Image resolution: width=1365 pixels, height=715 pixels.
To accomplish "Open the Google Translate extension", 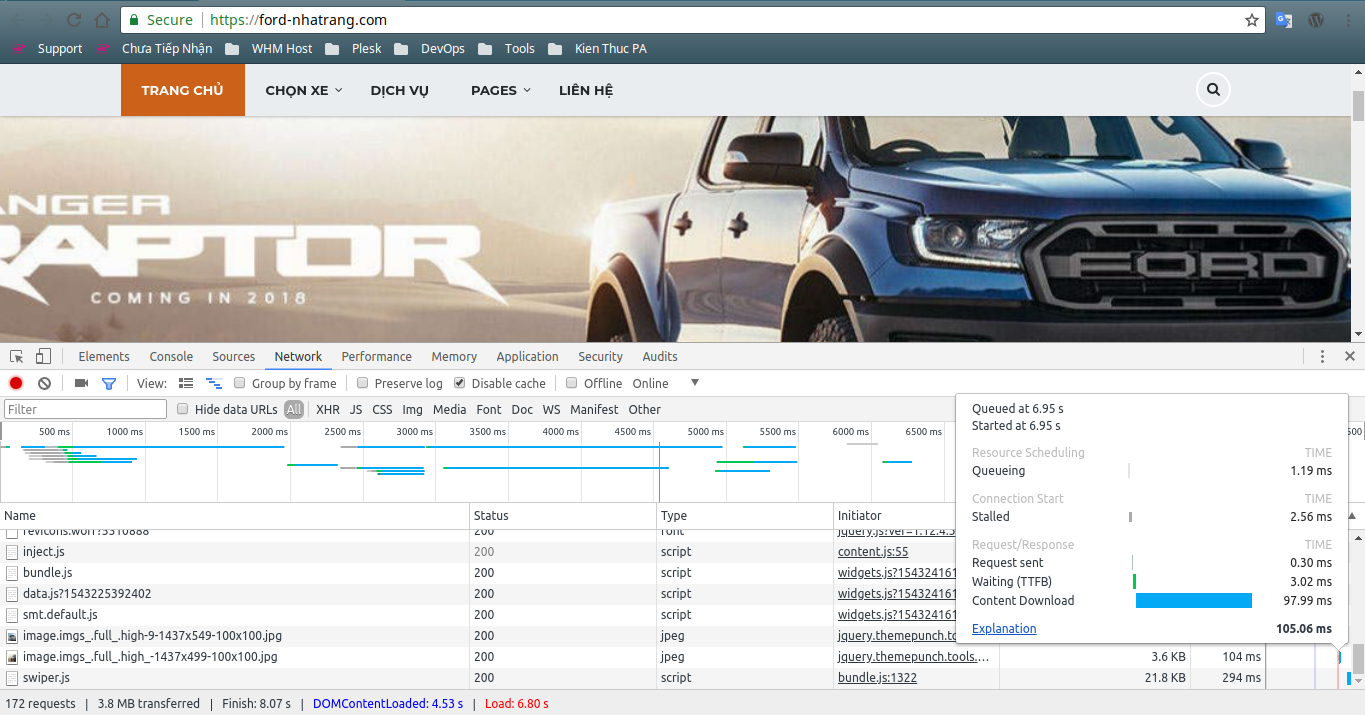I will [1284, 20].
